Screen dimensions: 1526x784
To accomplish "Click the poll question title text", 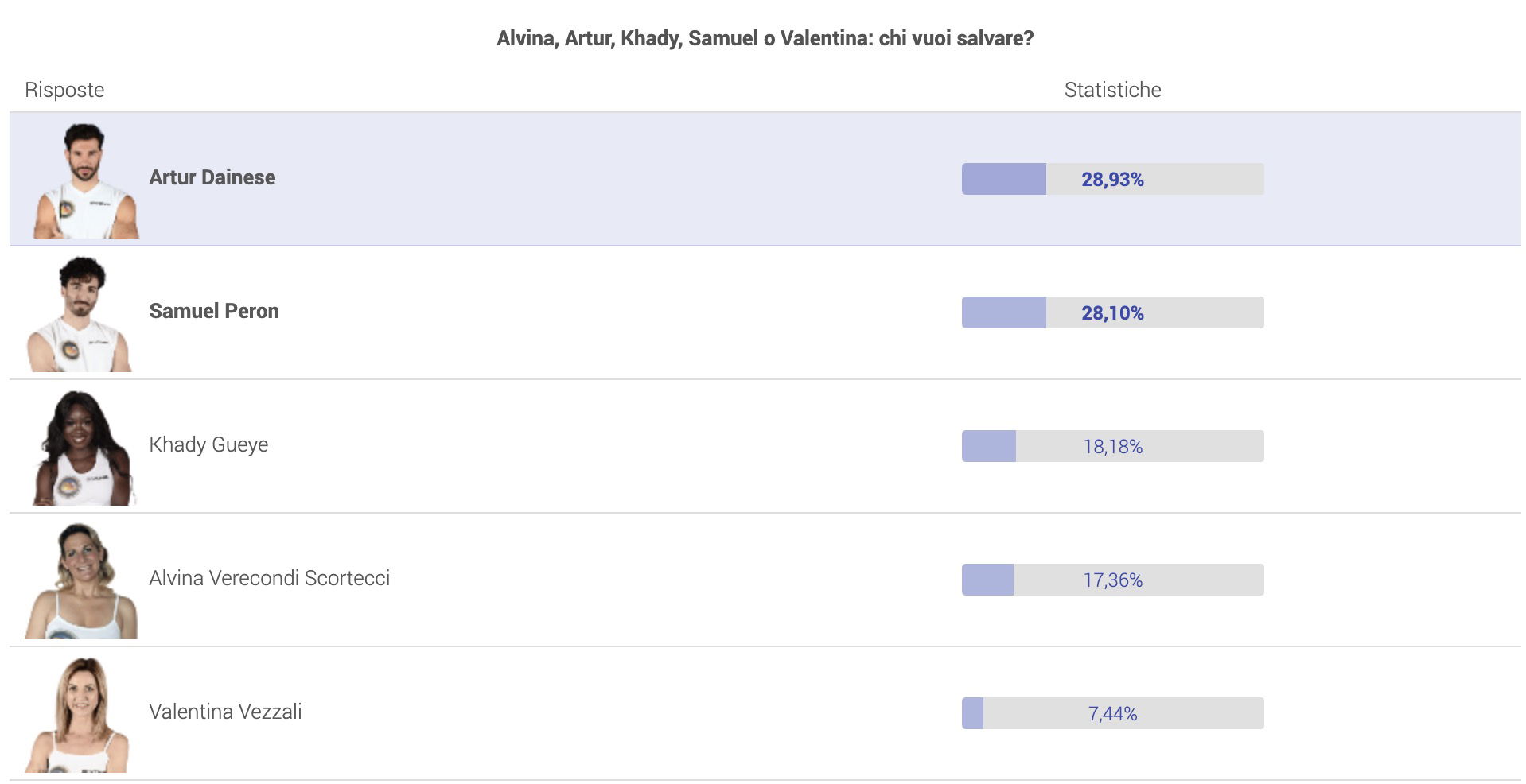I will [765, 38].
